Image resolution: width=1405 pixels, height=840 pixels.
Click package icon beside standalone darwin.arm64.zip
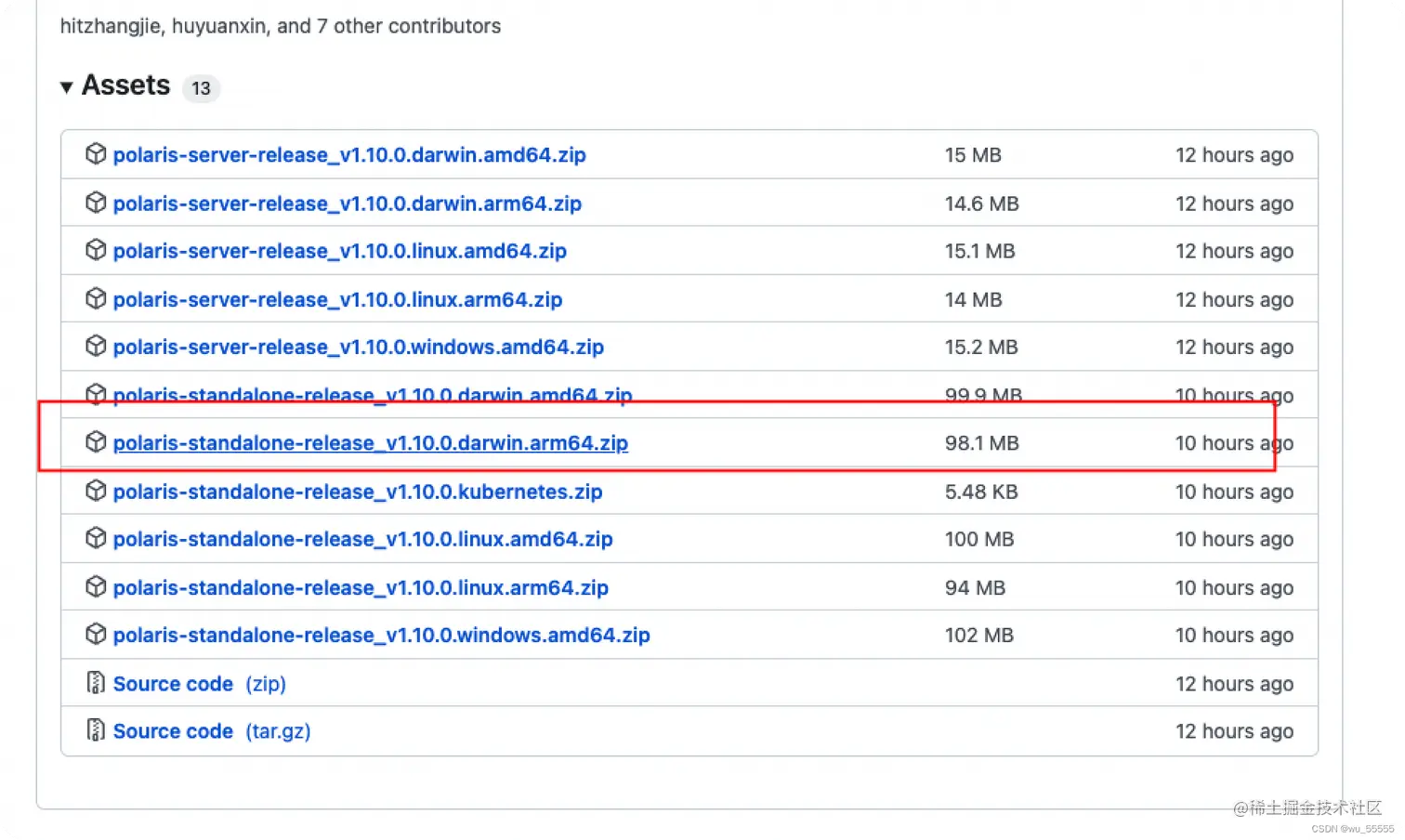tap(96, 442)
